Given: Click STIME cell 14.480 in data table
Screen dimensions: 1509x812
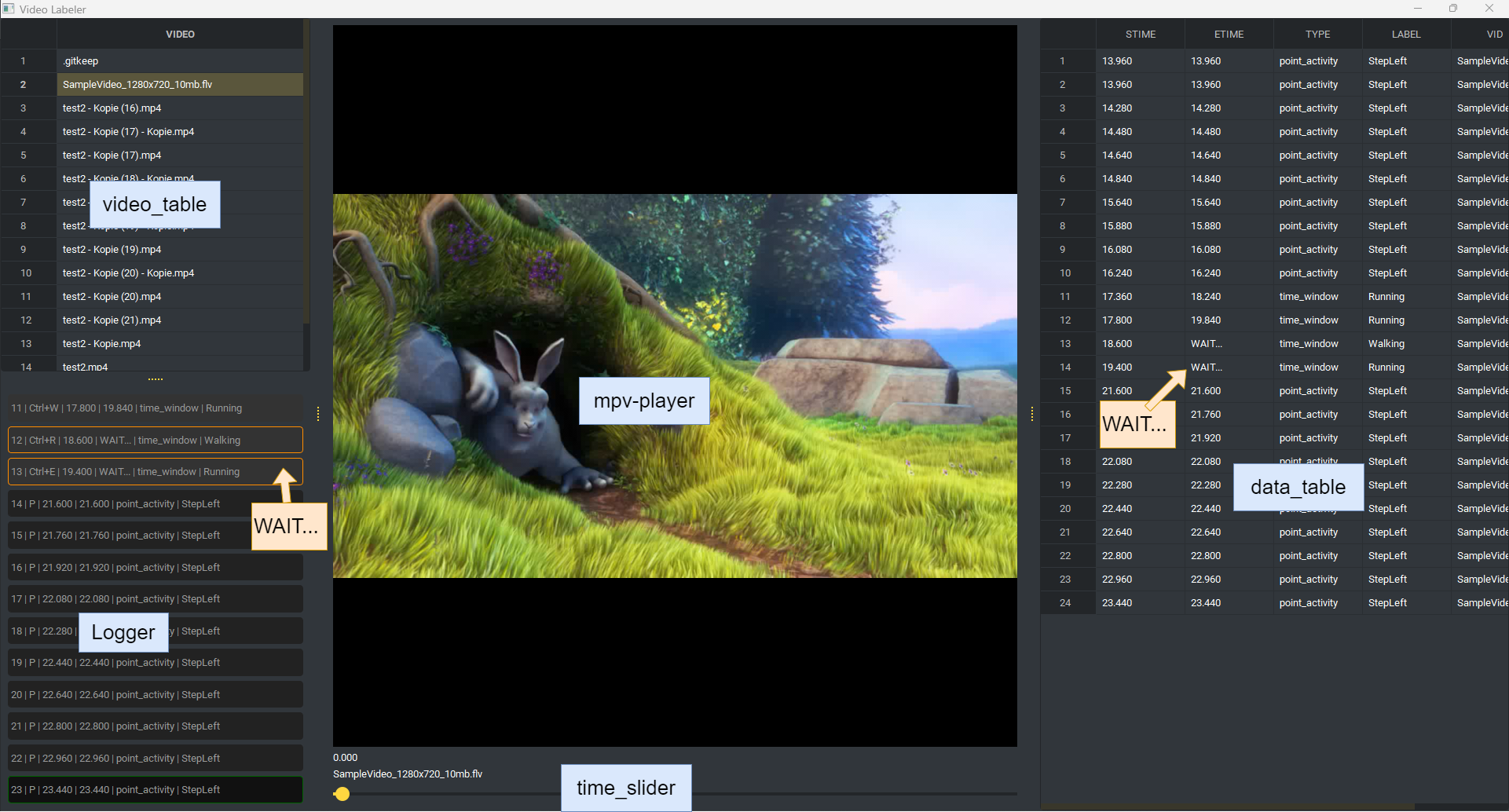Looking at the screenshot, I should (x=1141, y=132).
